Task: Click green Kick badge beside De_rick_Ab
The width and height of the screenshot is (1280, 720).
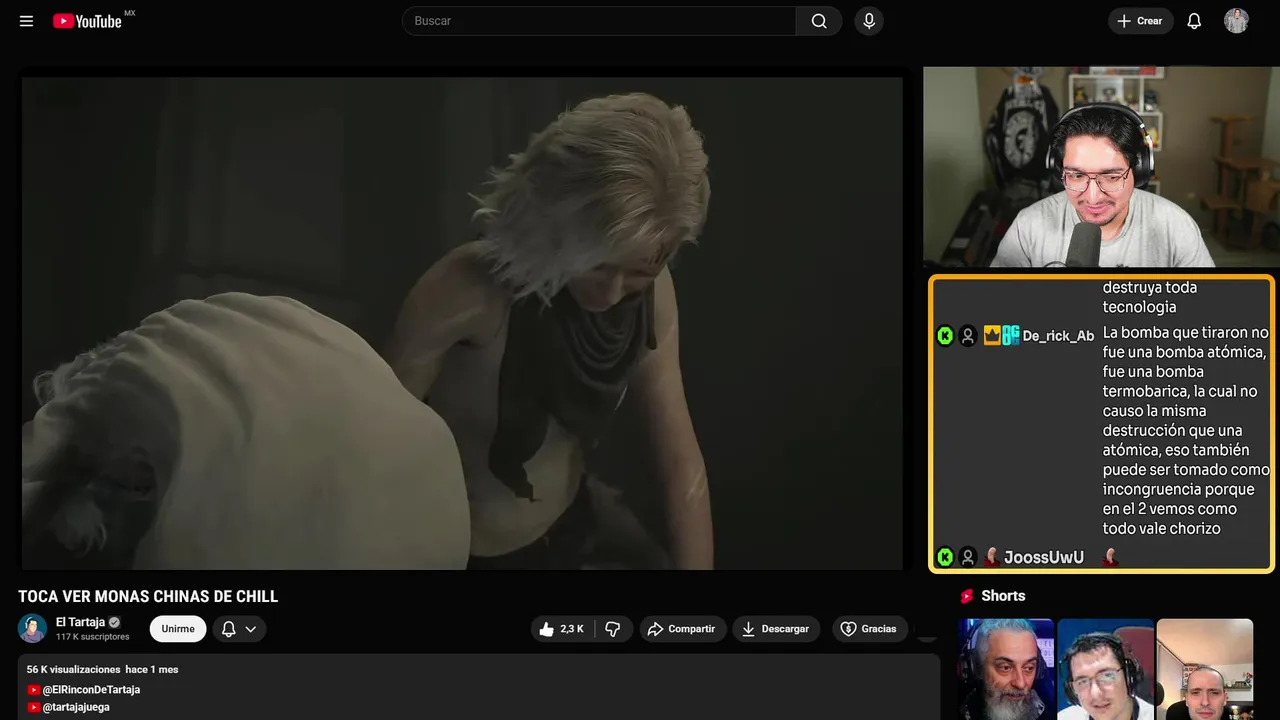Action: pos(945,336)
